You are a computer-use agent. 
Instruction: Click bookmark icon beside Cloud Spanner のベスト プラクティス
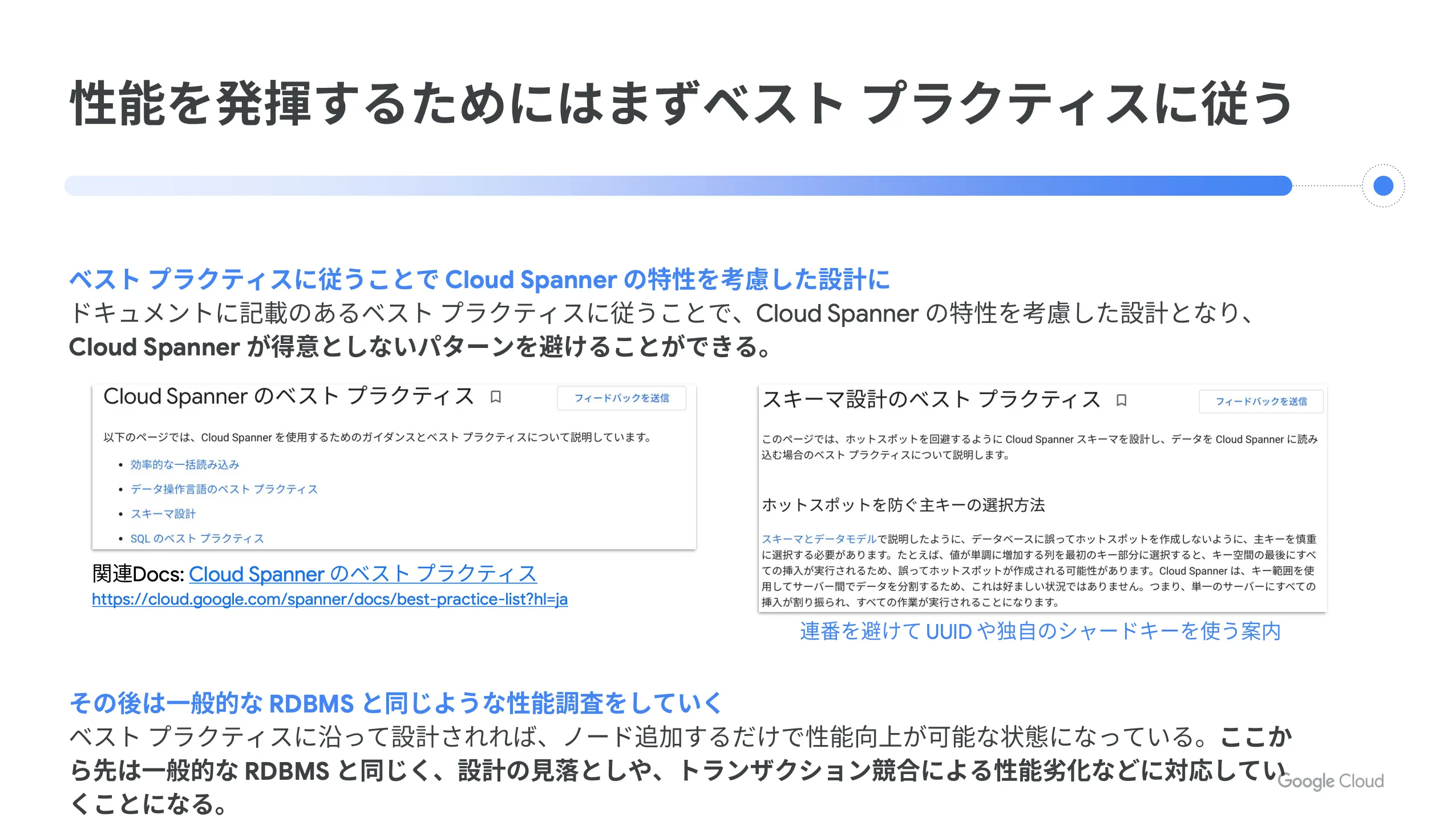click(495, 397)
